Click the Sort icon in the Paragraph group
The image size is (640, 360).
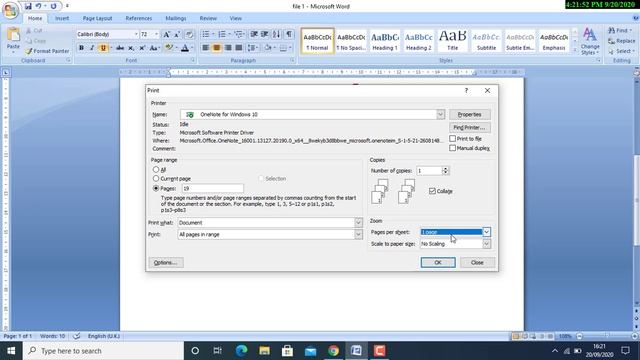click(x=276, y=34)
